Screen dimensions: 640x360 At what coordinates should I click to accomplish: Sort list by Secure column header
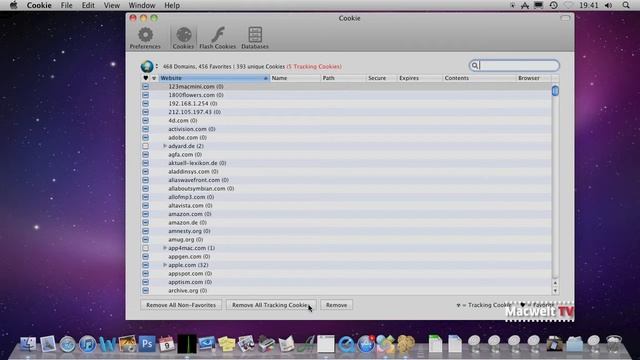(x=382, y=78)
